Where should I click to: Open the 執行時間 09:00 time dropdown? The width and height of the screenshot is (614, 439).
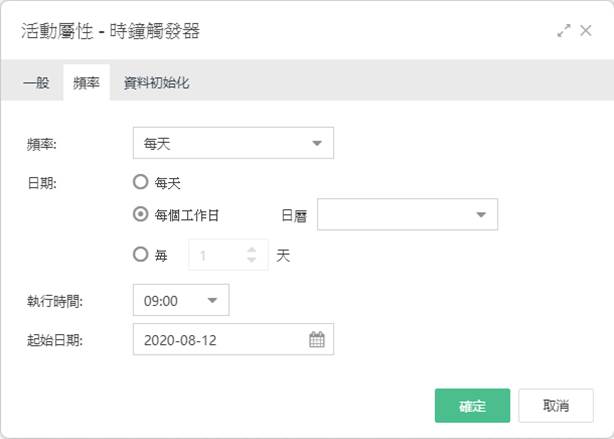tap(212, 300)
